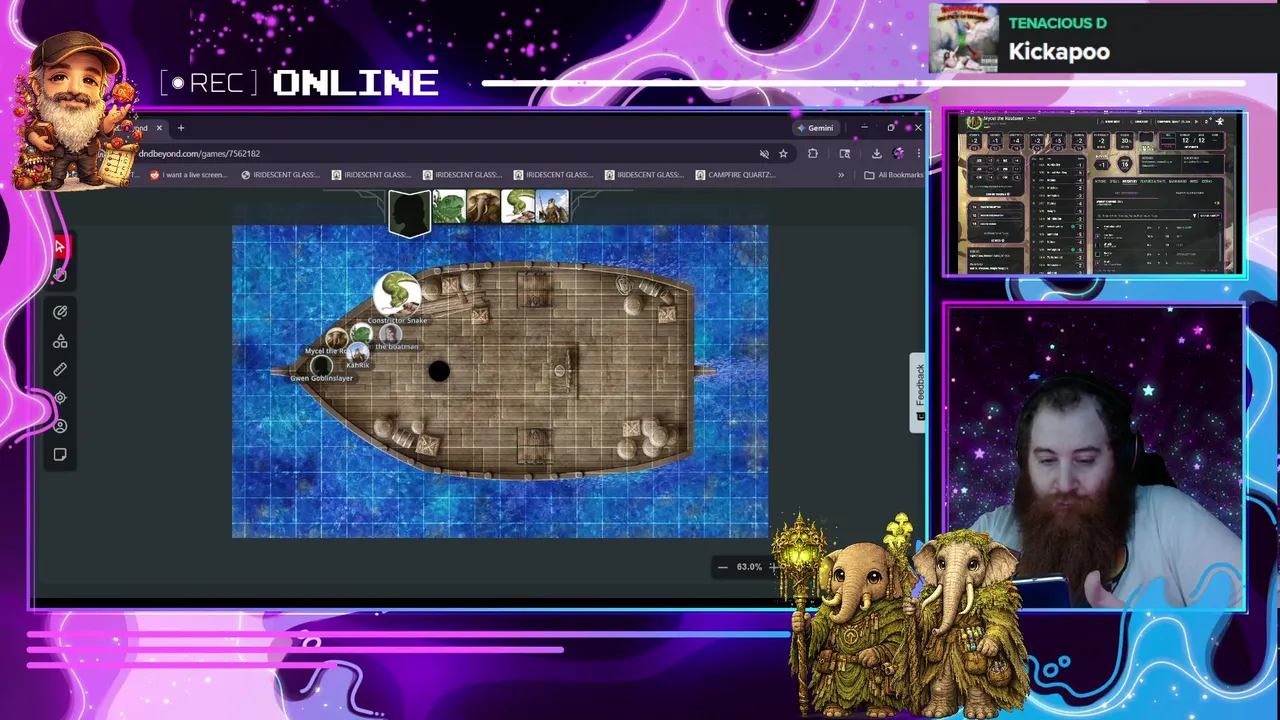Select the silhouette portrait in initiative tracker

coord(409,212)
